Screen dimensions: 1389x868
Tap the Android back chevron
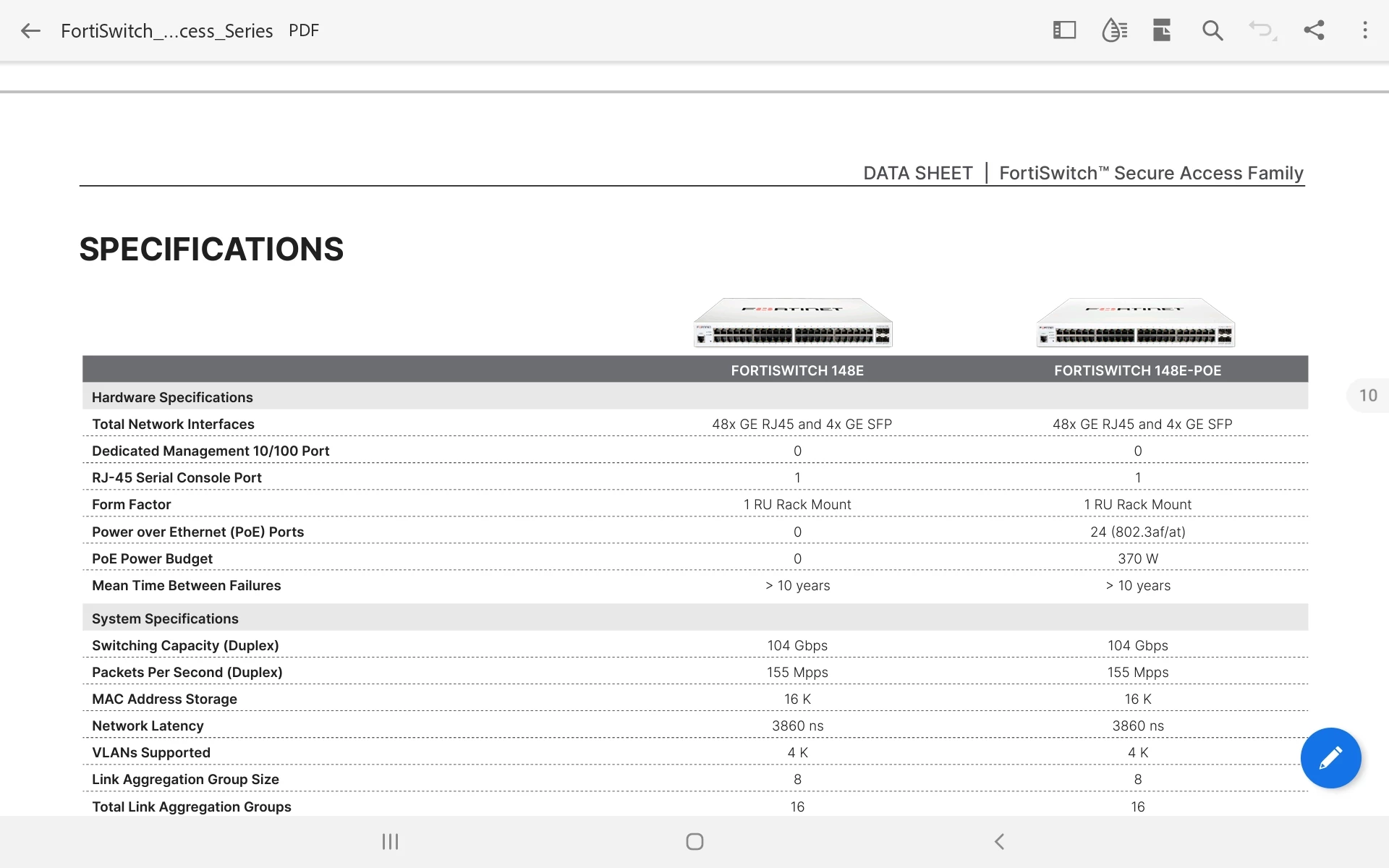tap(999, 841)
